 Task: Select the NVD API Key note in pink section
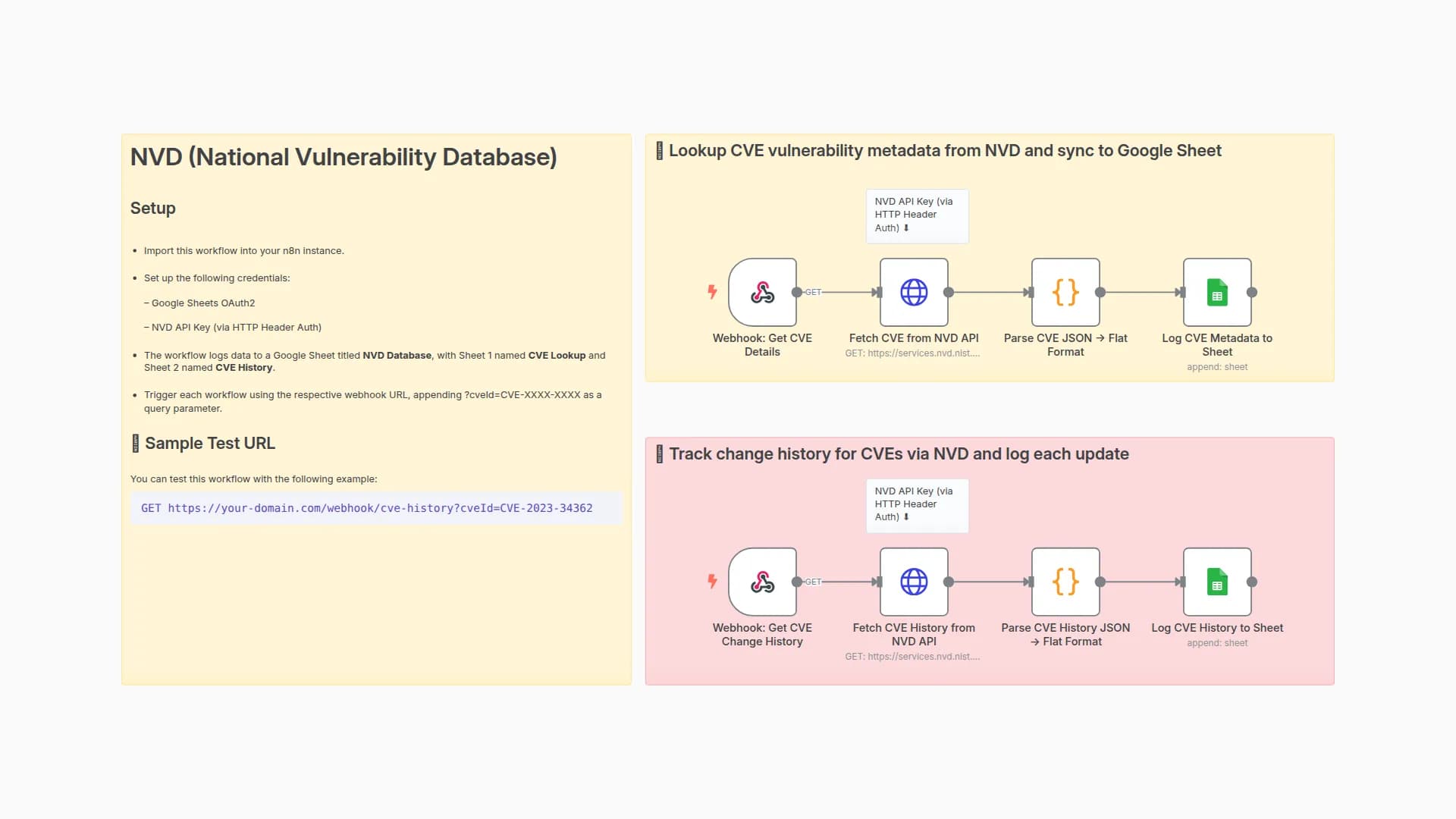(x=917, y=505)
